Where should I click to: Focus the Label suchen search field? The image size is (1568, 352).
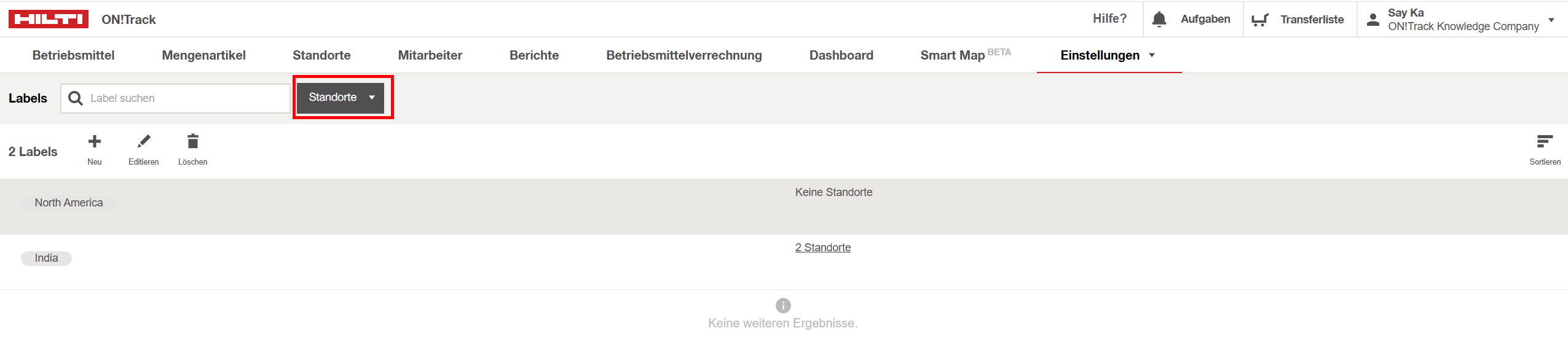click(x=175, y=98)
